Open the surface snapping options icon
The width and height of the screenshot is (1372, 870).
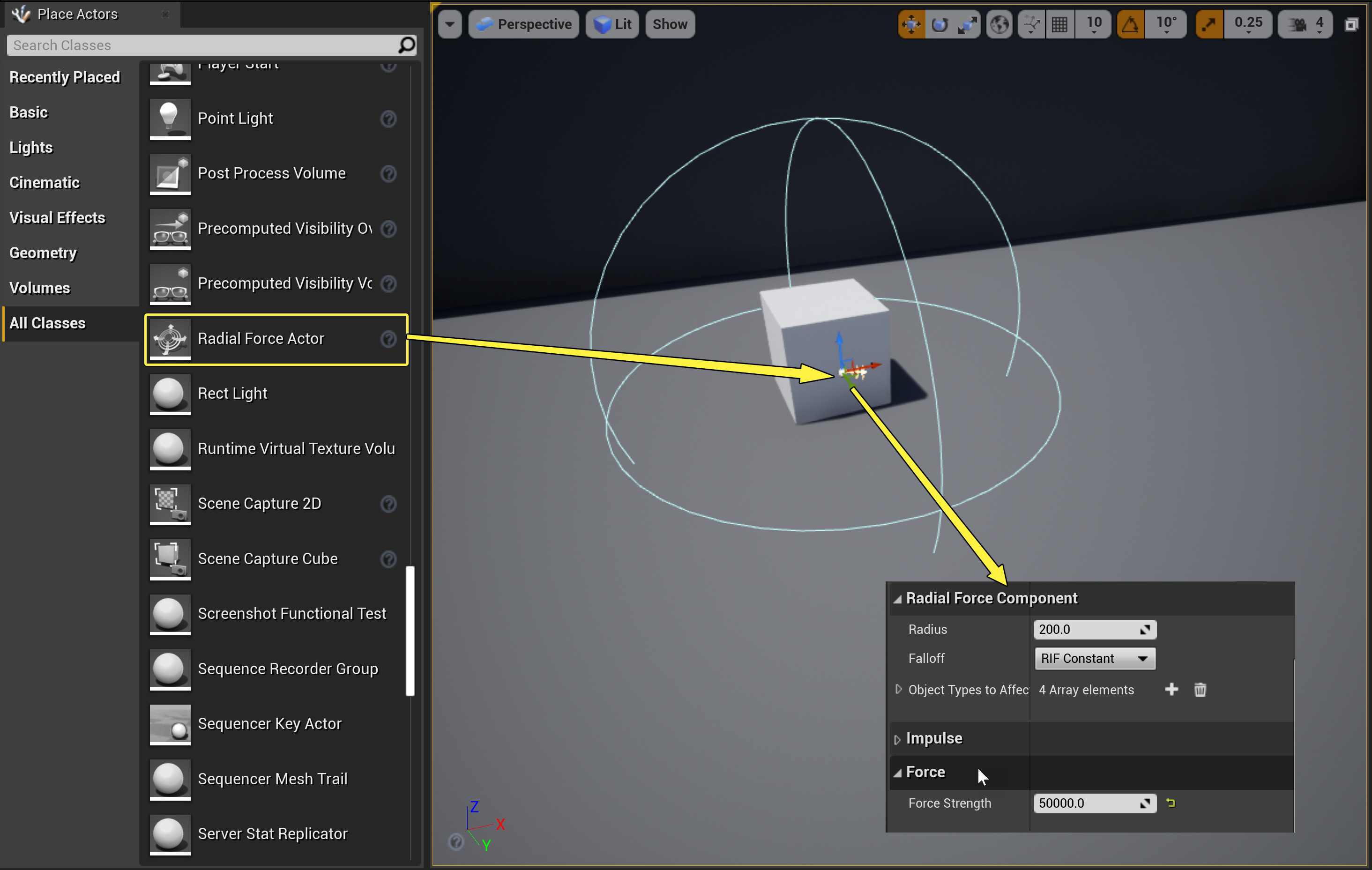[x=1031, y=24]
